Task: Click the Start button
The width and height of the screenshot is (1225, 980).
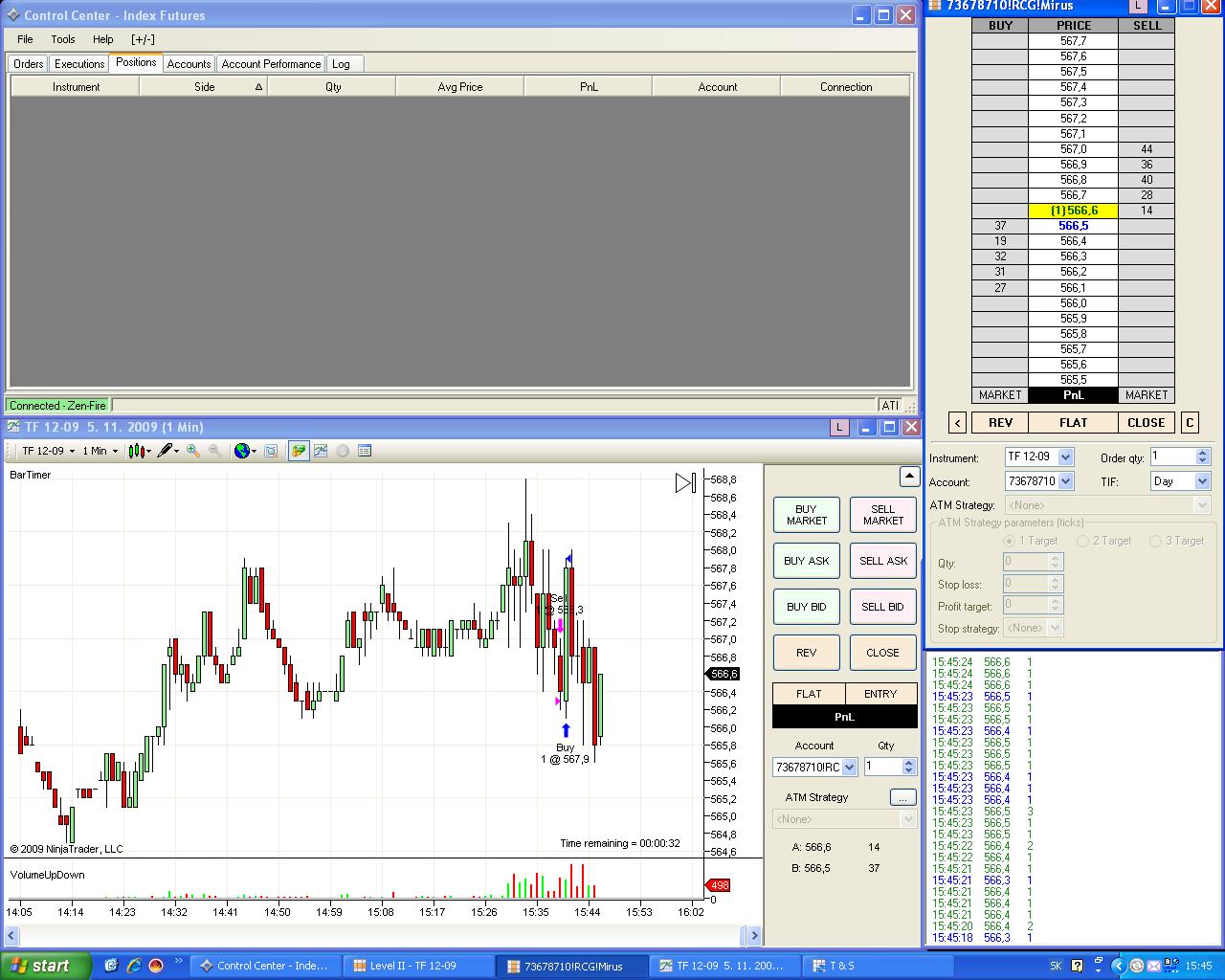Action: [x=45, y=966]
